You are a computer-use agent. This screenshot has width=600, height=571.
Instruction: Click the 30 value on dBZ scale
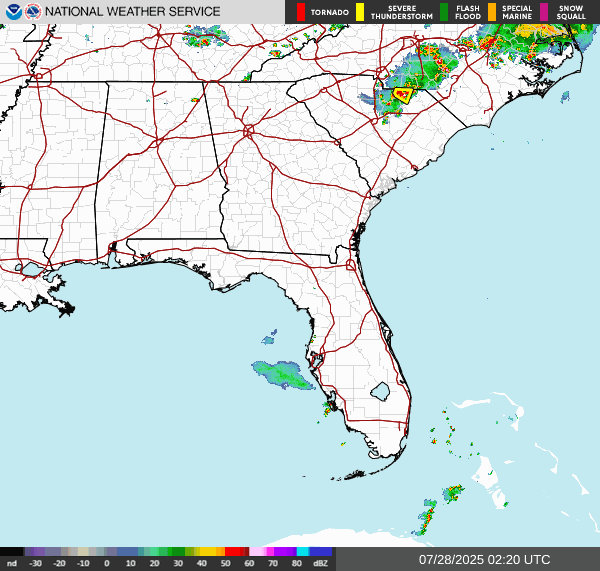coord(178,563)
